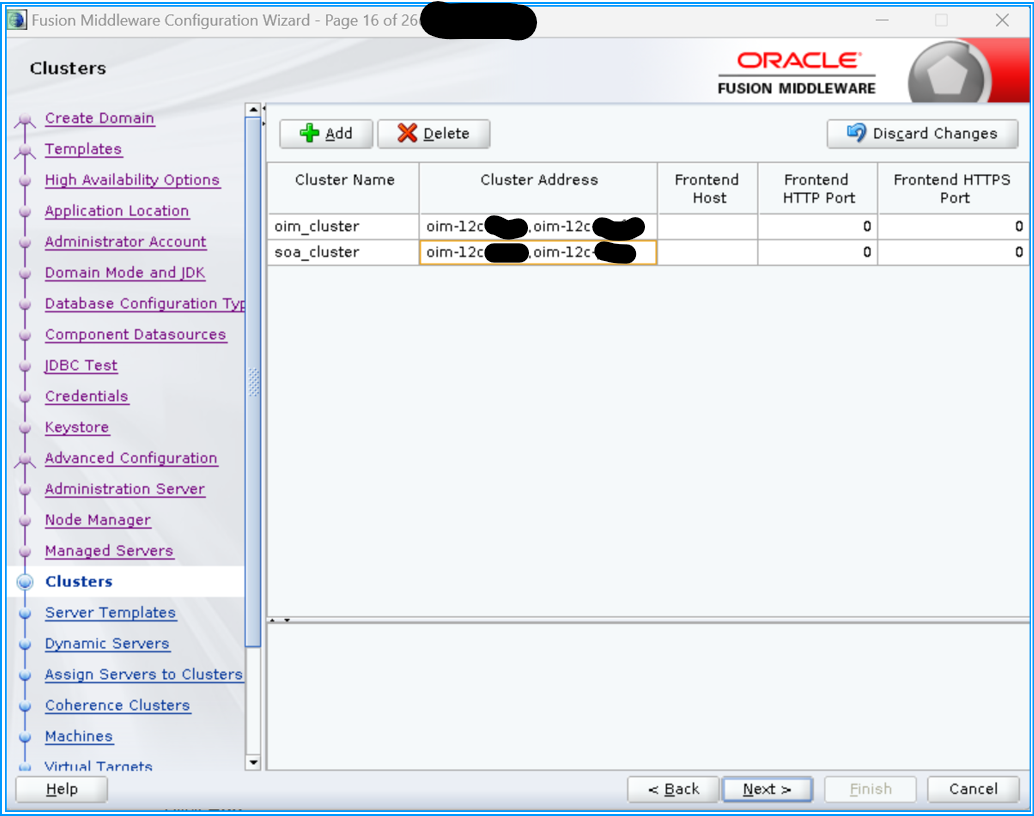The height and width of the screenshot is (816, 1034).
Task: Open Assign Servers to Clusters step
Action: (x=144, y=675)
